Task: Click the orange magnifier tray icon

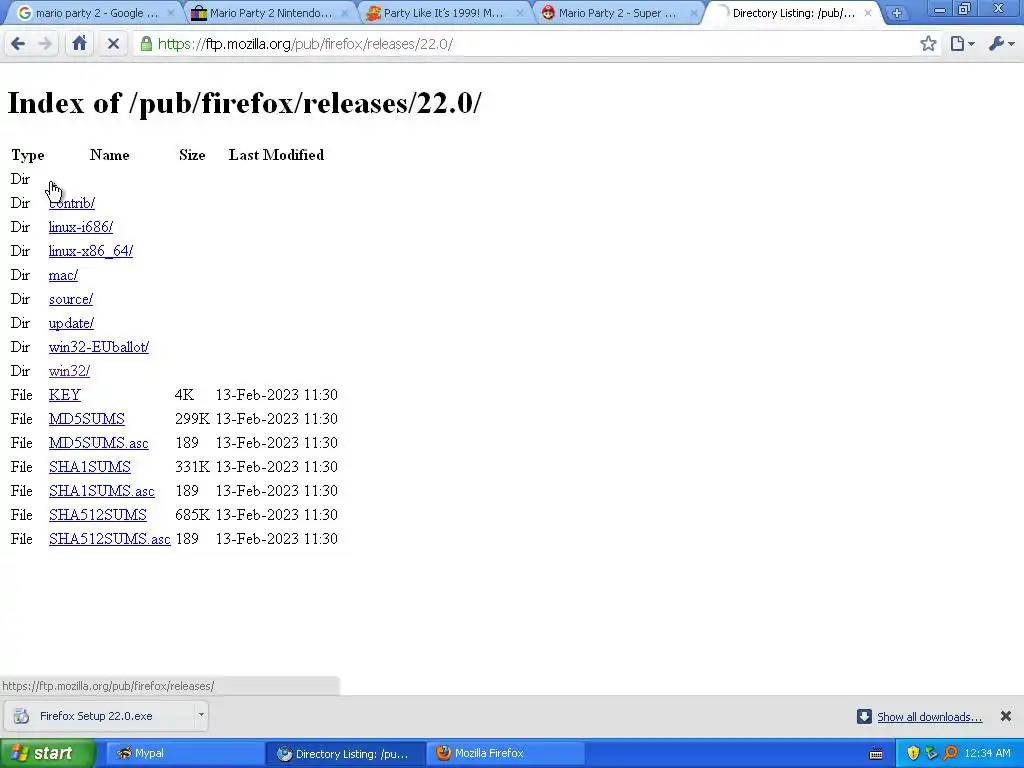Action: point(950,754)
